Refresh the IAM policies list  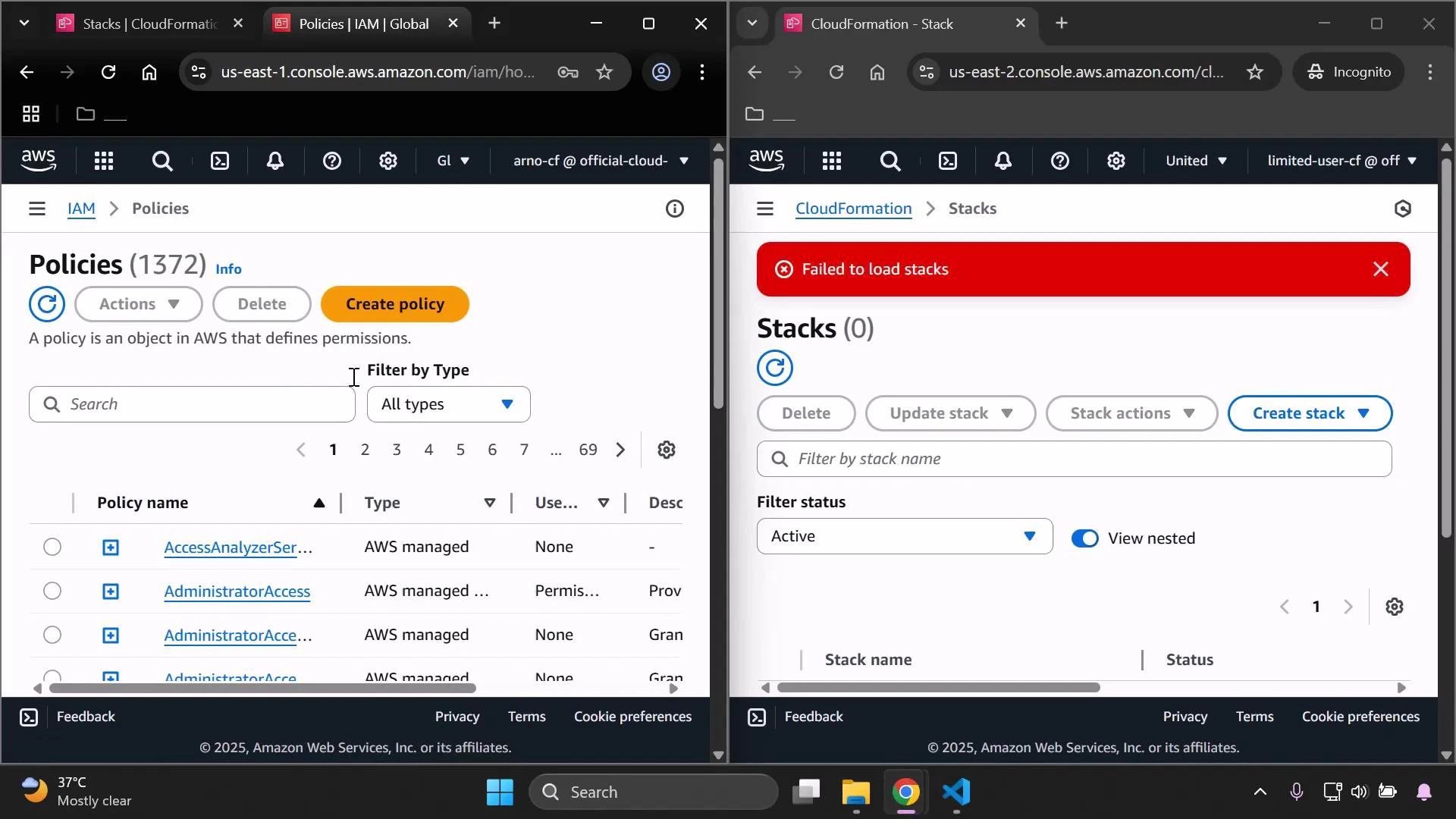(x=47, y=303)
